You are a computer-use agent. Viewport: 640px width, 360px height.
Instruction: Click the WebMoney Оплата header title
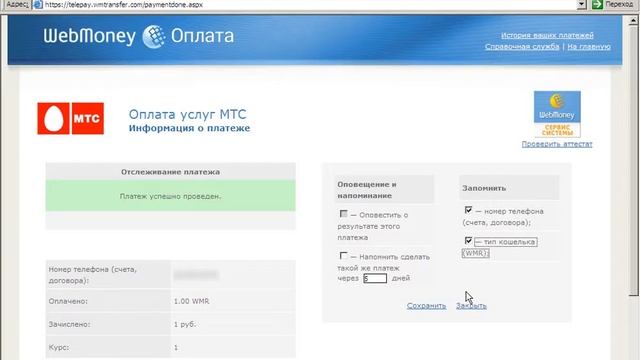(x=139, y=36)
